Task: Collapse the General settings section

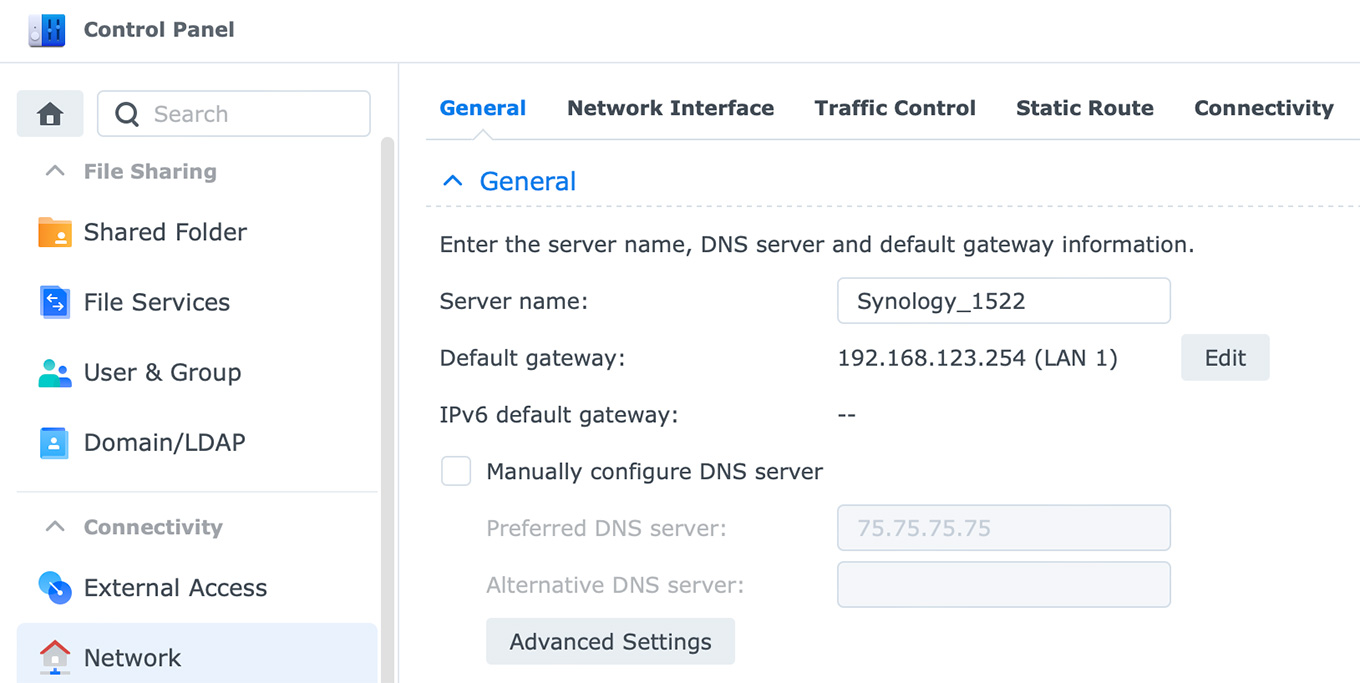Action: click(x=453, y=181)
